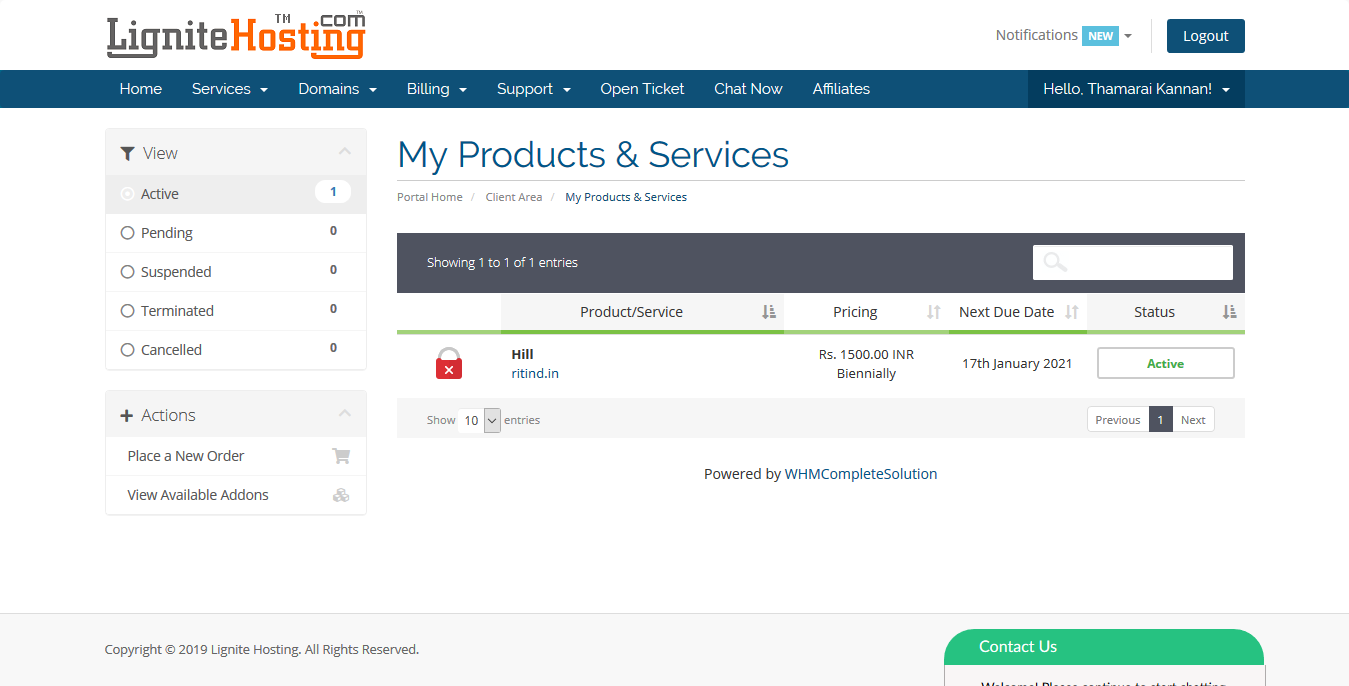
Task: Expand the Domains menu
Action: pyautogui.click(x=338, y=89)
